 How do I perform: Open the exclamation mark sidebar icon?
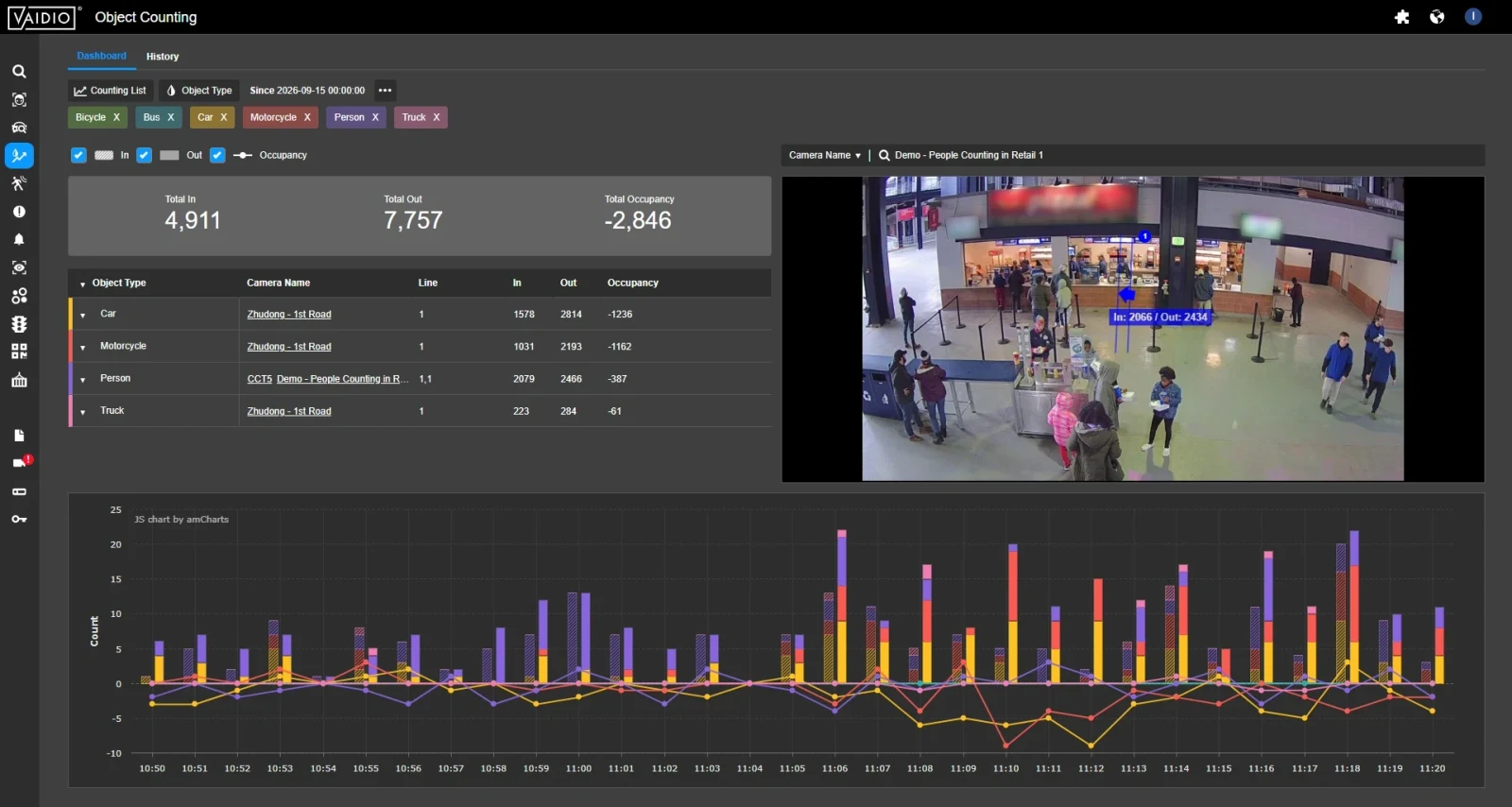point(19,212)
